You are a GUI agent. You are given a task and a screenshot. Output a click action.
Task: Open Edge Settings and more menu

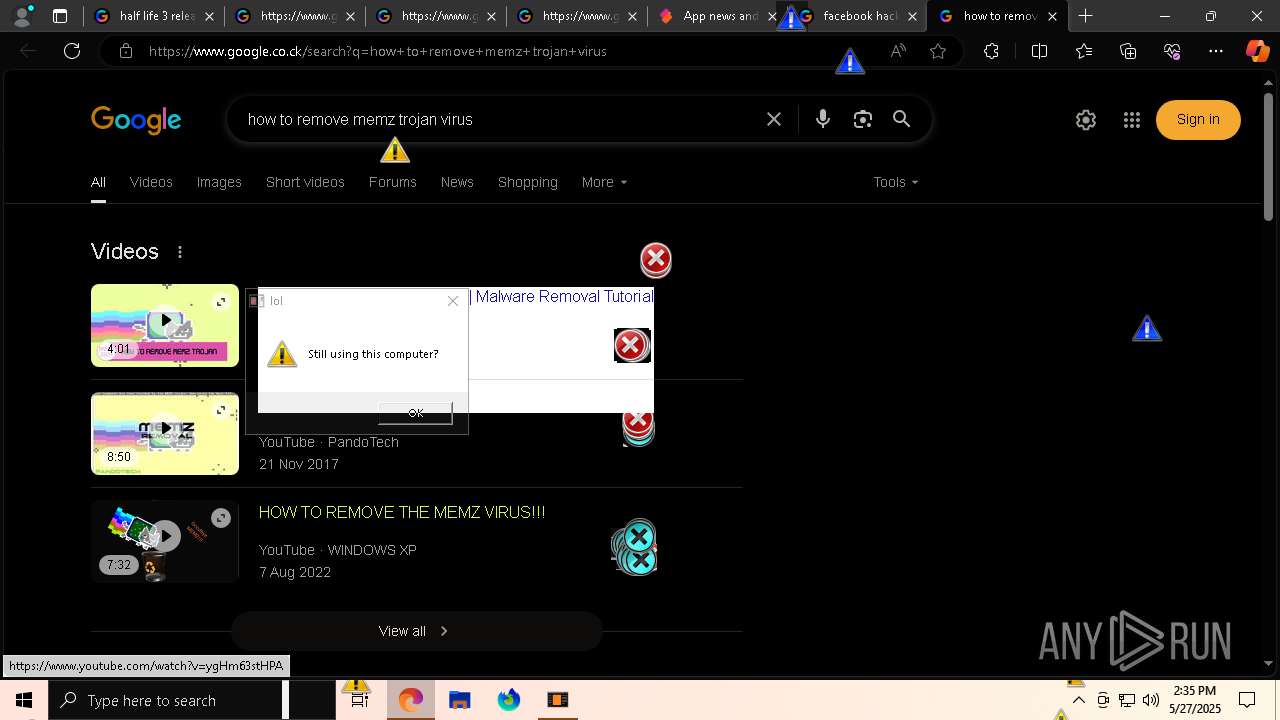(1216, 51)
